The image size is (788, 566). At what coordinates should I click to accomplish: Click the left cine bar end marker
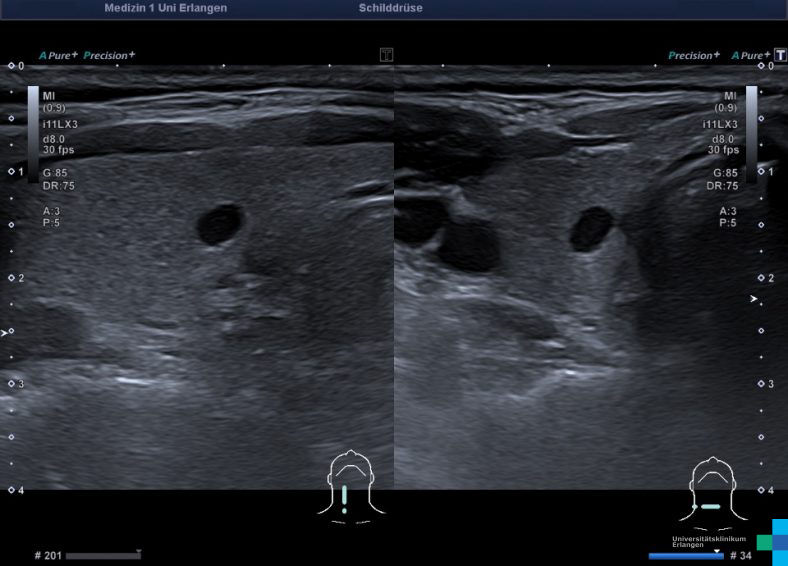139,552
